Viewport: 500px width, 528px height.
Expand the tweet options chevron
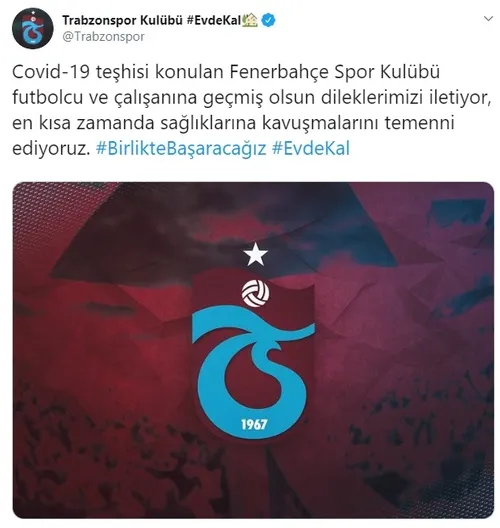pos(488,19)
